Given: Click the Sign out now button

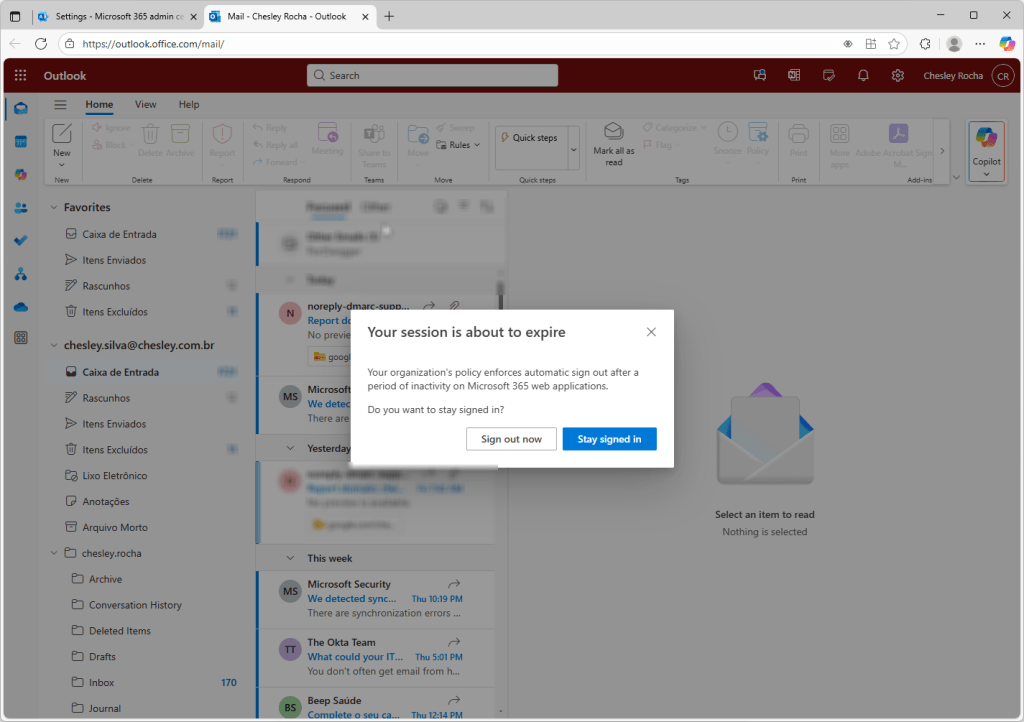Looking at the screenshot, I should [x=511, y=439].
